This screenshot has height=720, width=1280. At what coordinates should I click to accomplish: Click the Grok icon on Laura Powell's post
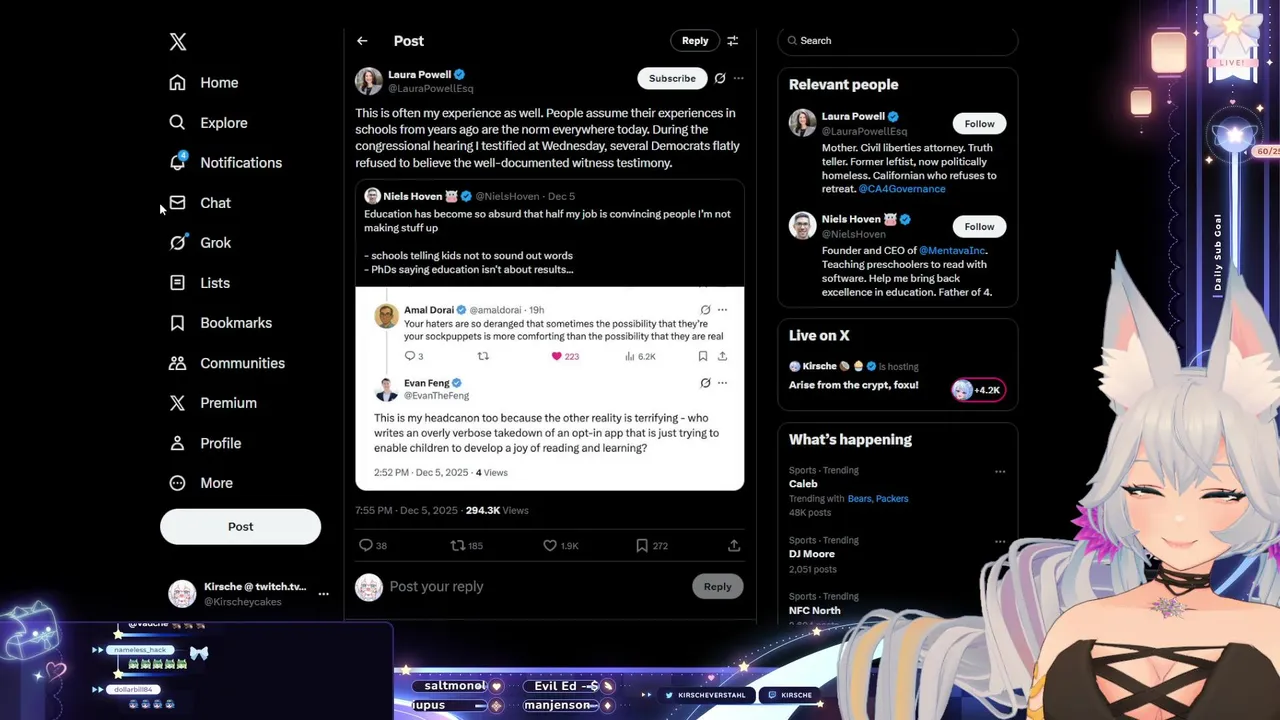[x=719, y=78]
